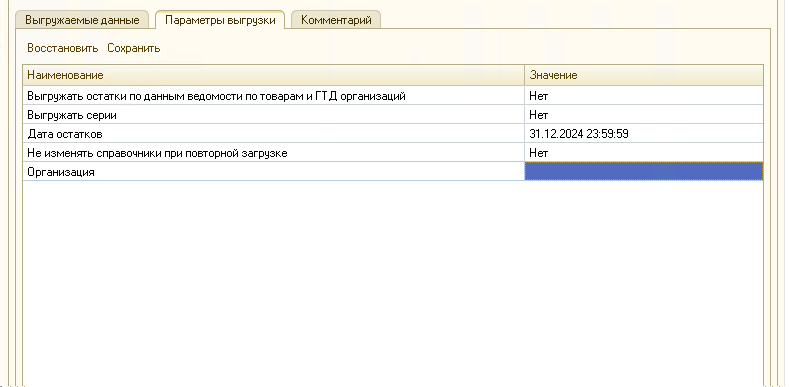Viewport: 789px width, 387px height.
Task: Select the Параметры выгрузки tab
Action: [220, 20]
